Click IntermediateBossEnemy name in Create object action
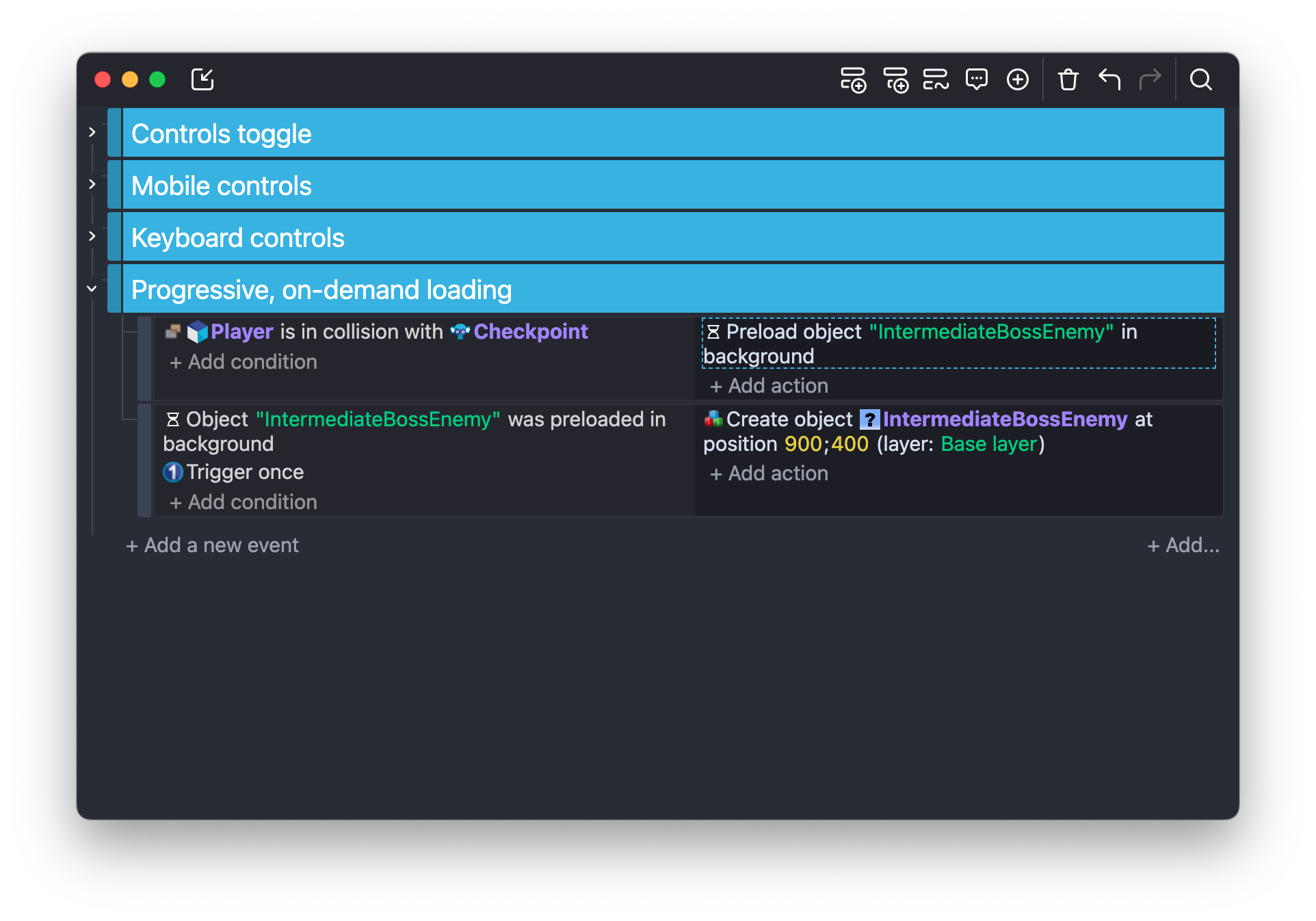This screenshot has height=921, width=1316. (x=1005, y=419)
